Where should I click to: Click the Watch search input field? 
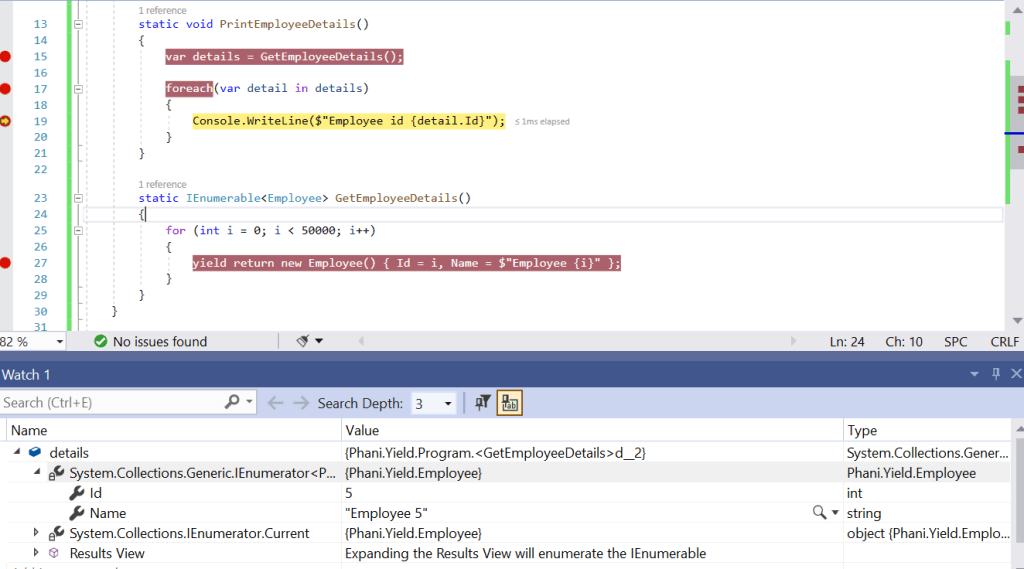coord(110,403)
